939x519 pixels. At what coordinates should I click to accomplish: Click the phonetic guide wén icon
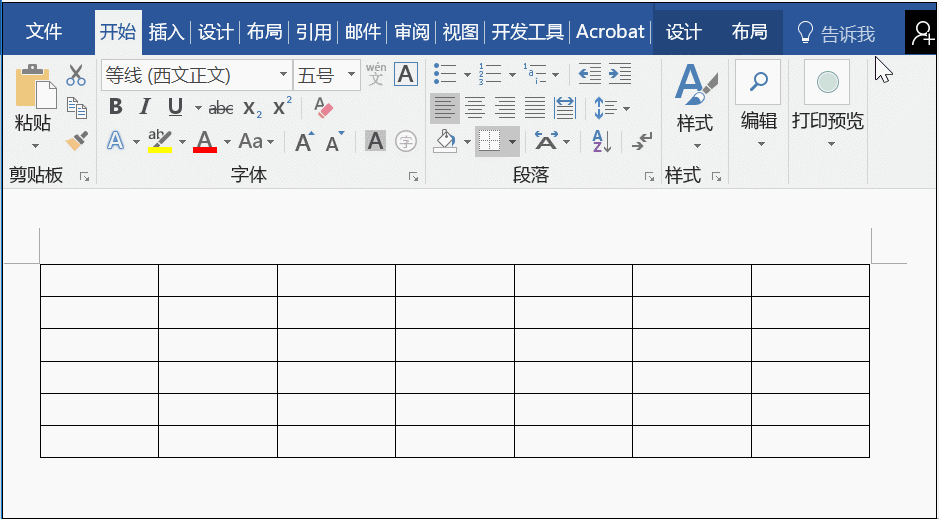[x=376, y=75]
